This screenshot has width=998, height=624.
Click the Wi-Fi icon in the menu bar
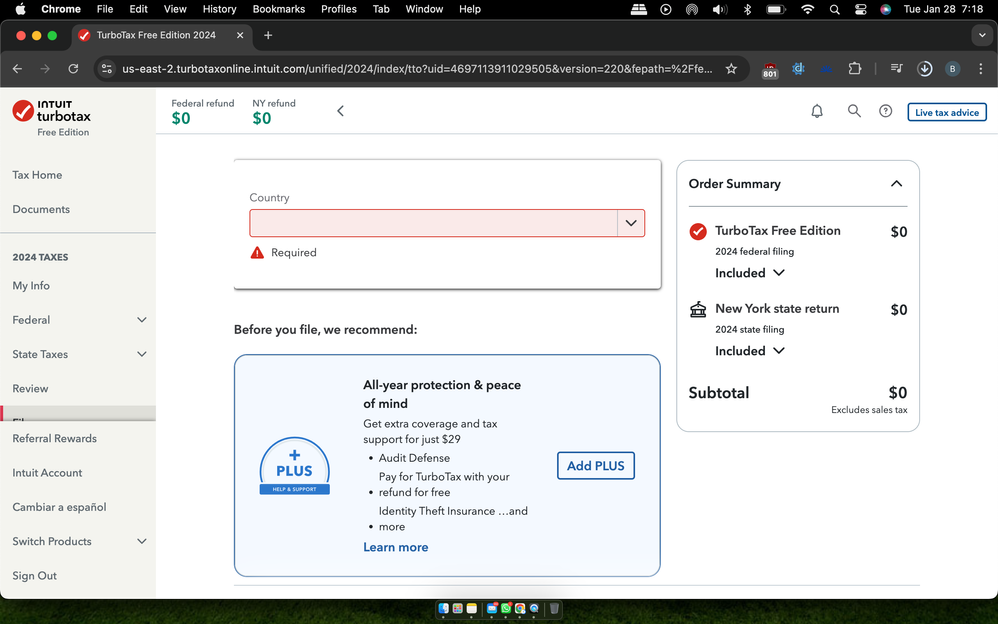(x=808, y=9)
